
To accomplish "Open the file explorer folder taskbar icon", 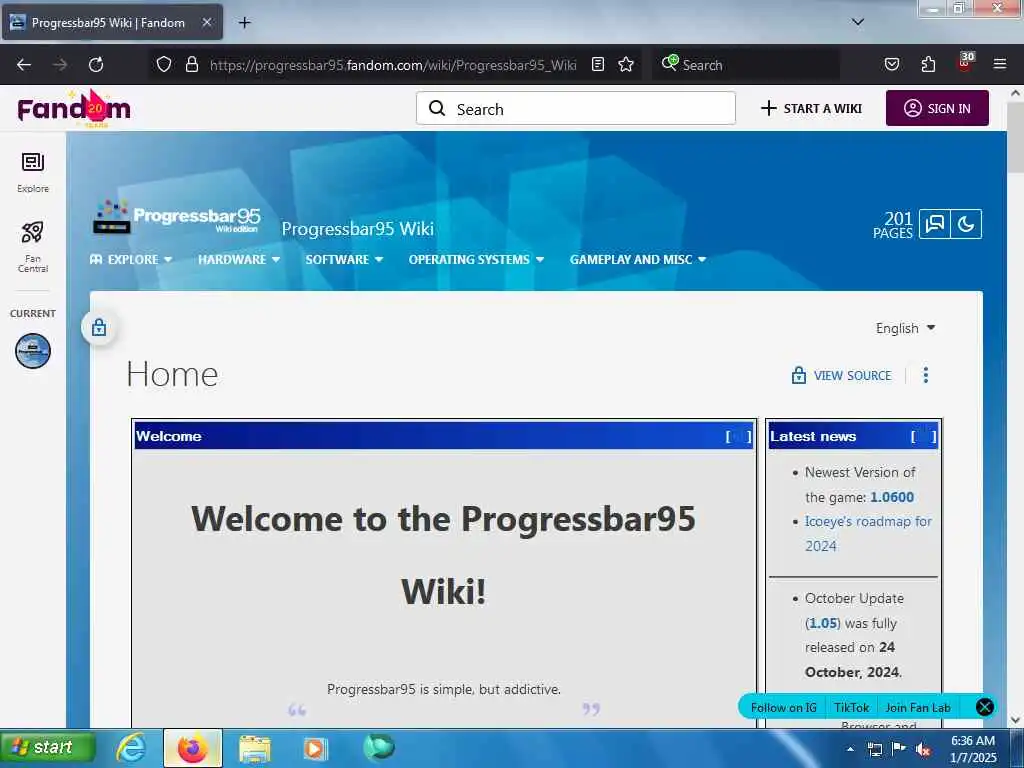I will (x=255, y=748).
